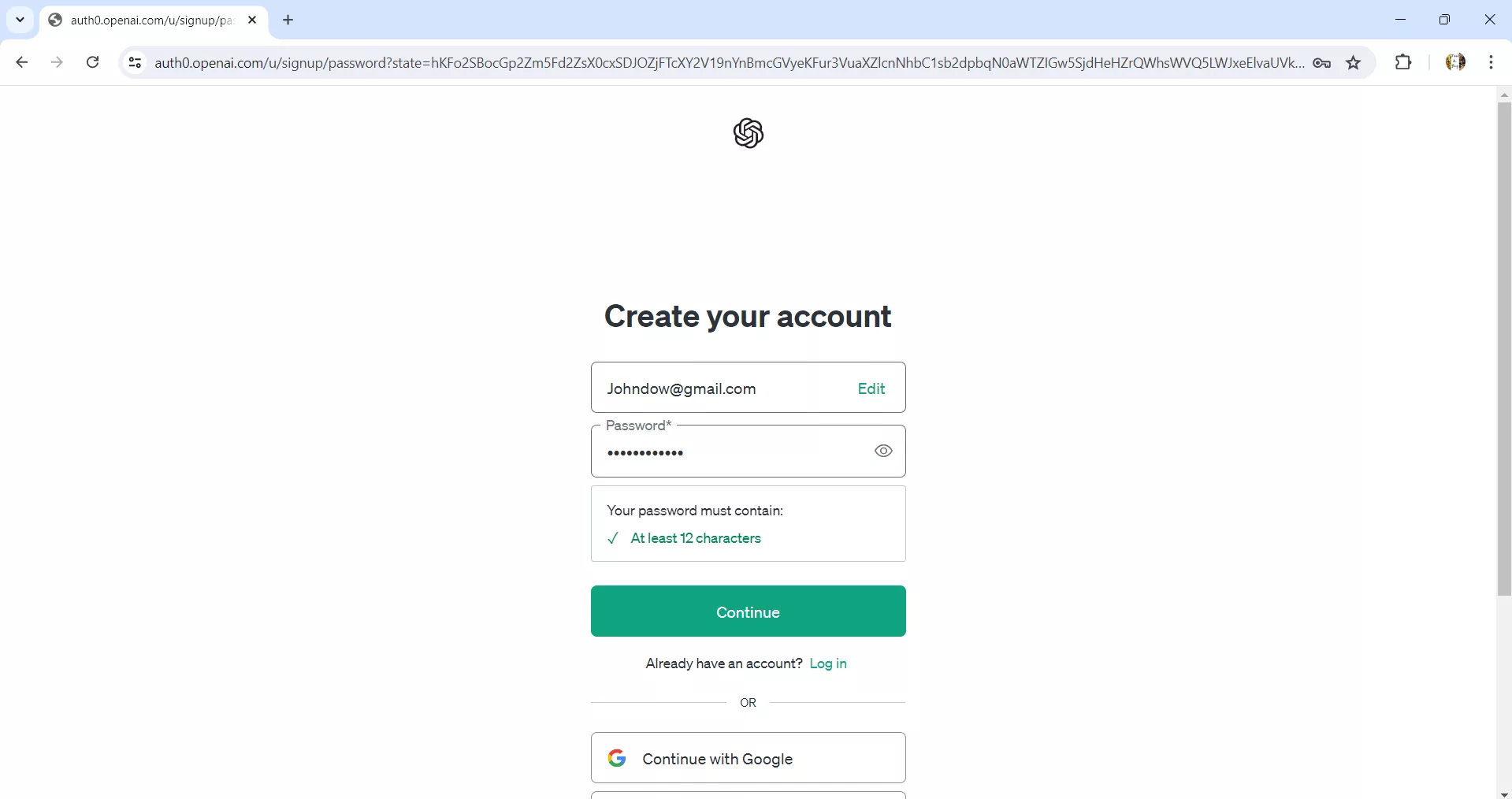The height and width of the screenshot is (799, 1512).
Task: Go back using the back arrow
Action: pos(22,62)
